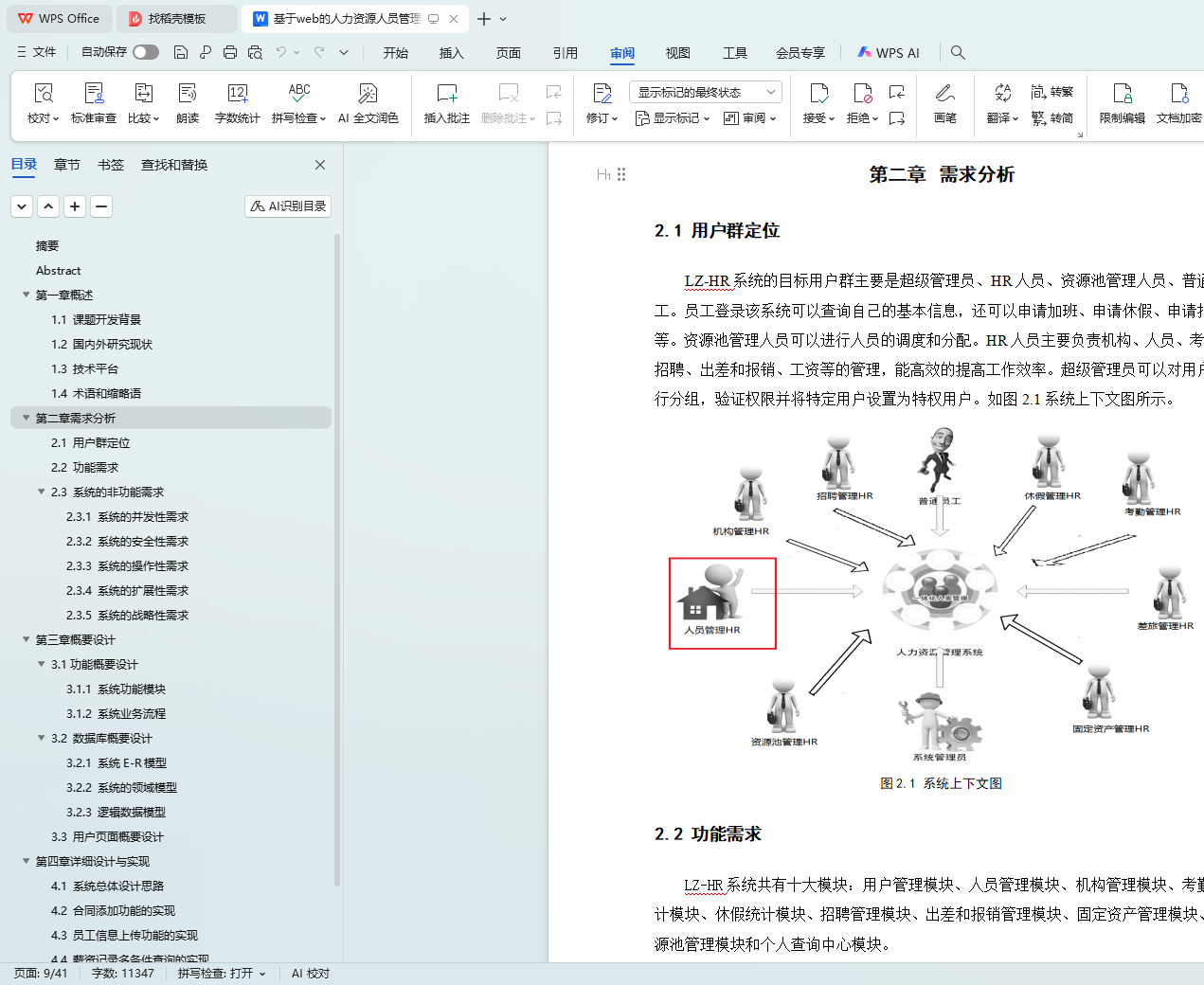Open 字数统计 word count
The width and height of the screenshot is (1204, 985).
(237, 103)
